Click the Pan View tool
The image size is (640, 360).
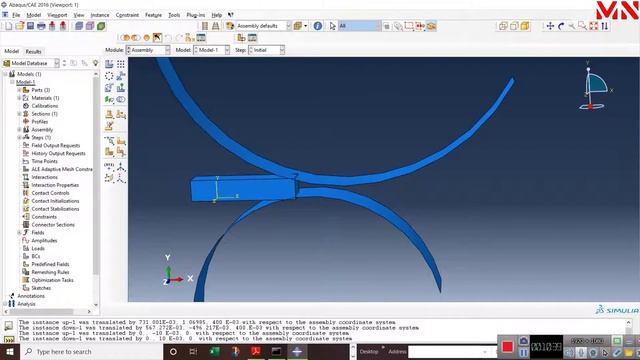(x=550, y=26)
